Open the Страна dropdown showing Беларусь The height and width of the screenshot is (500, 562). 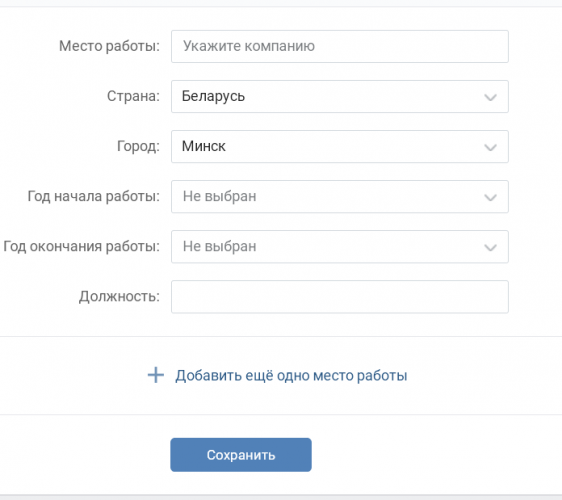[x=340, y=96]
